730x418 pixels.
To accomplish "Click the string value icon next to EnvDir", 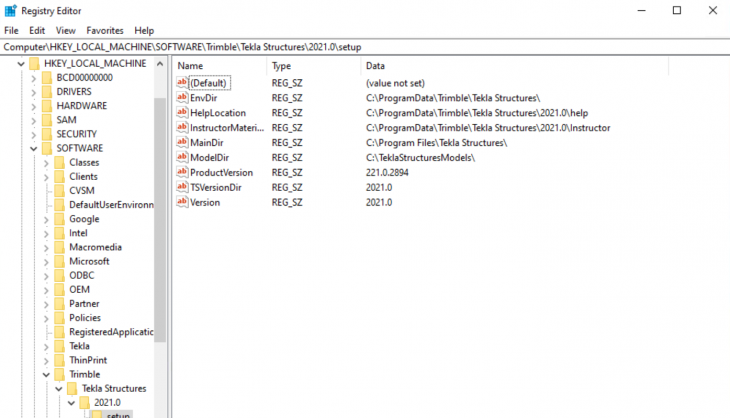I will pyautogui.click(x=182, y=97).
